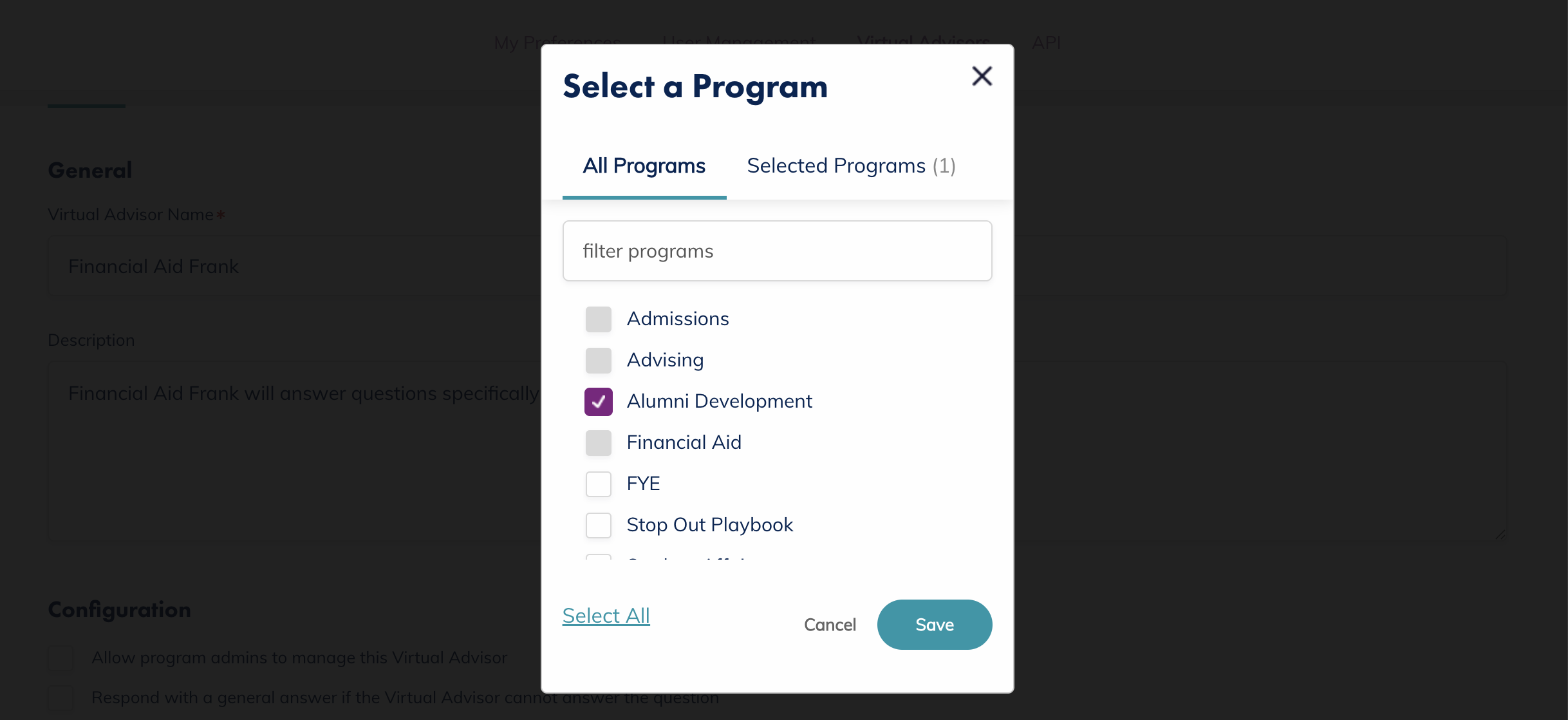Click the Alumni Development label text
Screen dimensions: 1568x720
click(719, 401)
